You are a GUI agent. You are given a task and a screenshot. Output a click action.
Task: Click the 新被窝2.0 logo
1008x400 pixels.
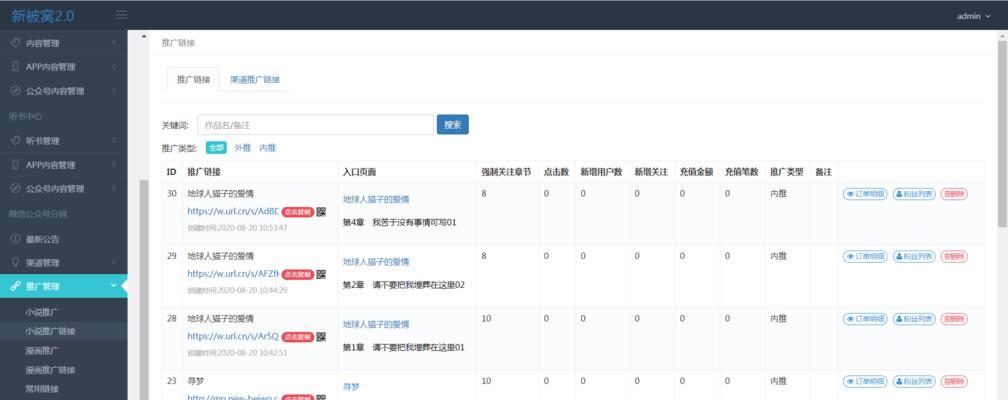(42, 15)
